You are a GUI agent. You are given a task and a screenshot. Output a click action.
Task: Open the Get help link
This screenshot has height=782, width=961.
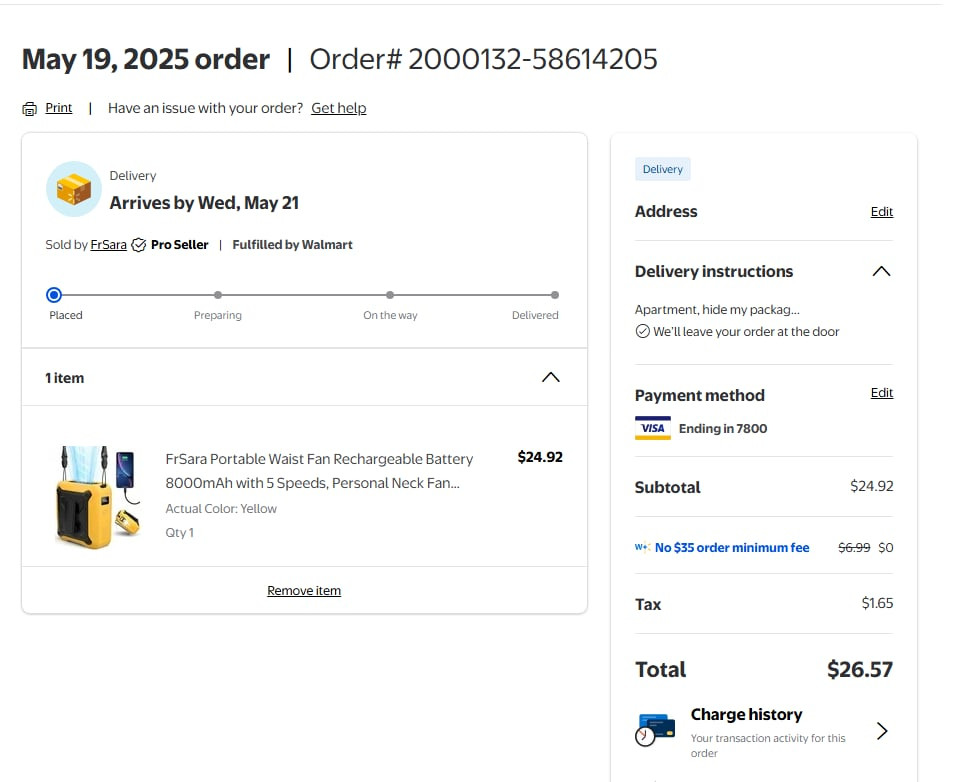338,108
